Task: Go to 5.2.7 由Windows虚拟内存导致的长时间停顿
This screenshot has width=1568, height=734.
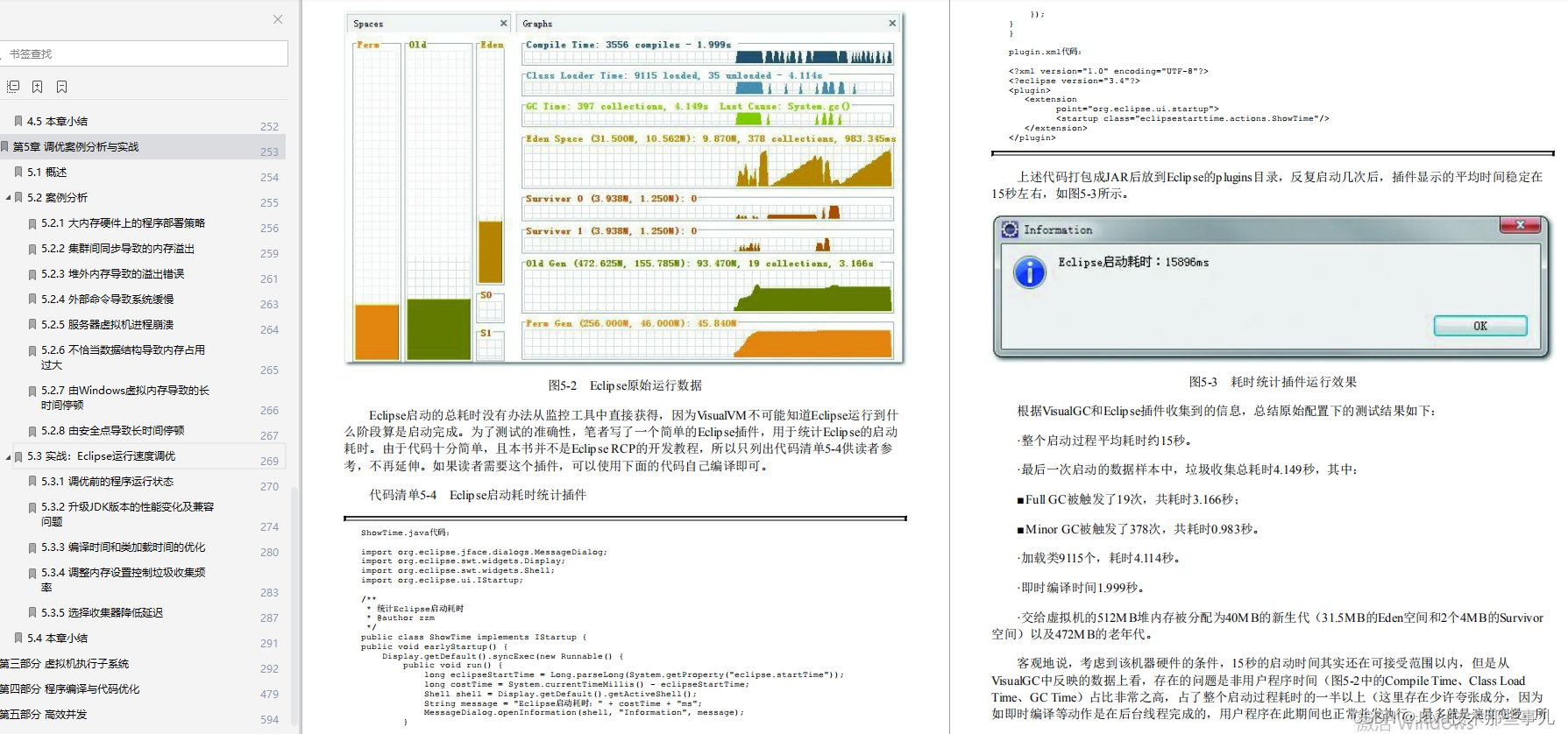Action: [x=124, y=398]
